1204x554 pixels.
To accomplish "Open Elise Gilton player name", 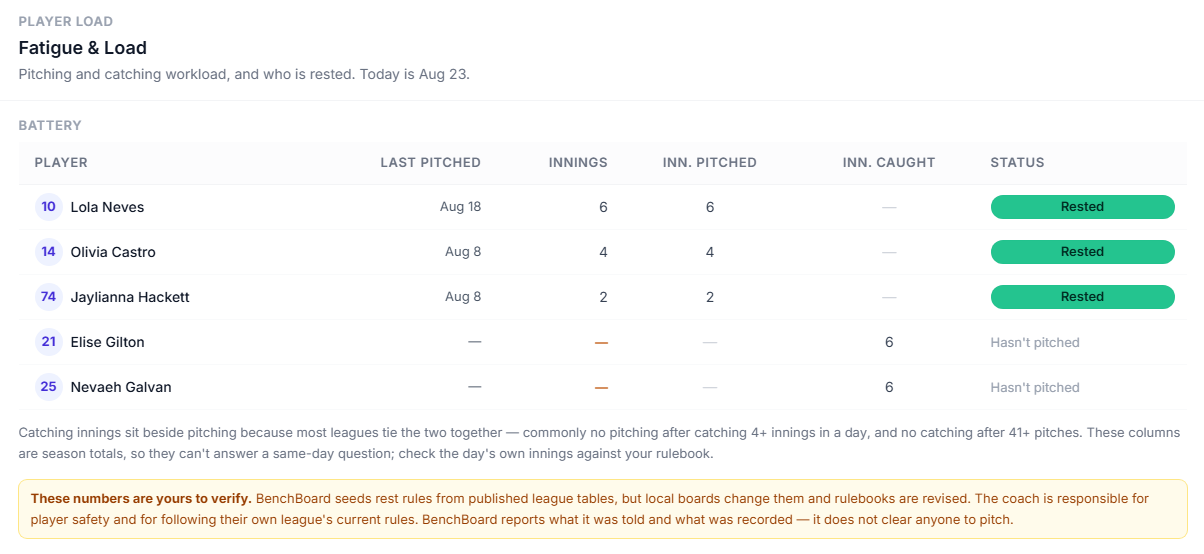I will pyautogui.click(x=107, y=342).
